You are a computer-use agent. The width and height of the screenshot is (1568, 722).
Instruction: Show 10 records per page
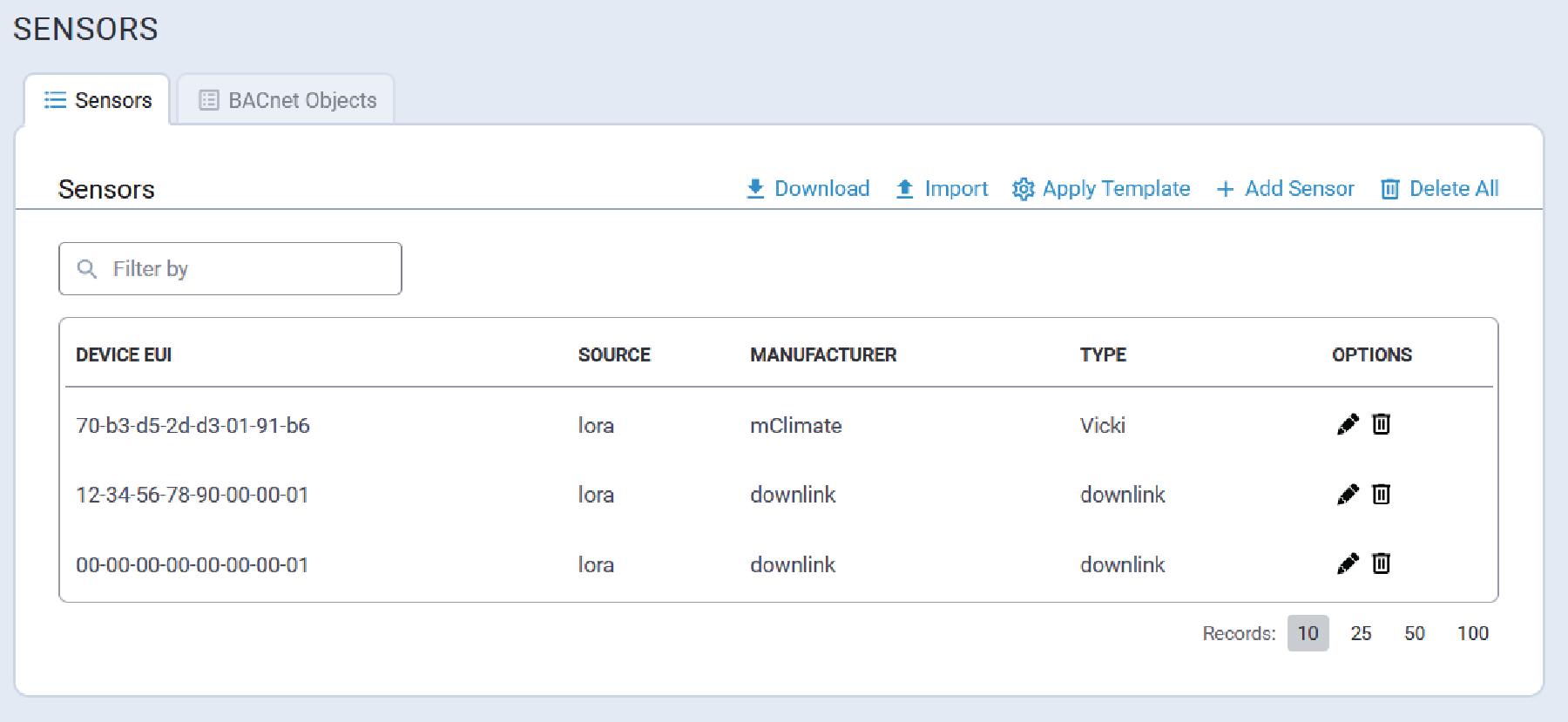pyautogui.click(x=1308, y=633)
